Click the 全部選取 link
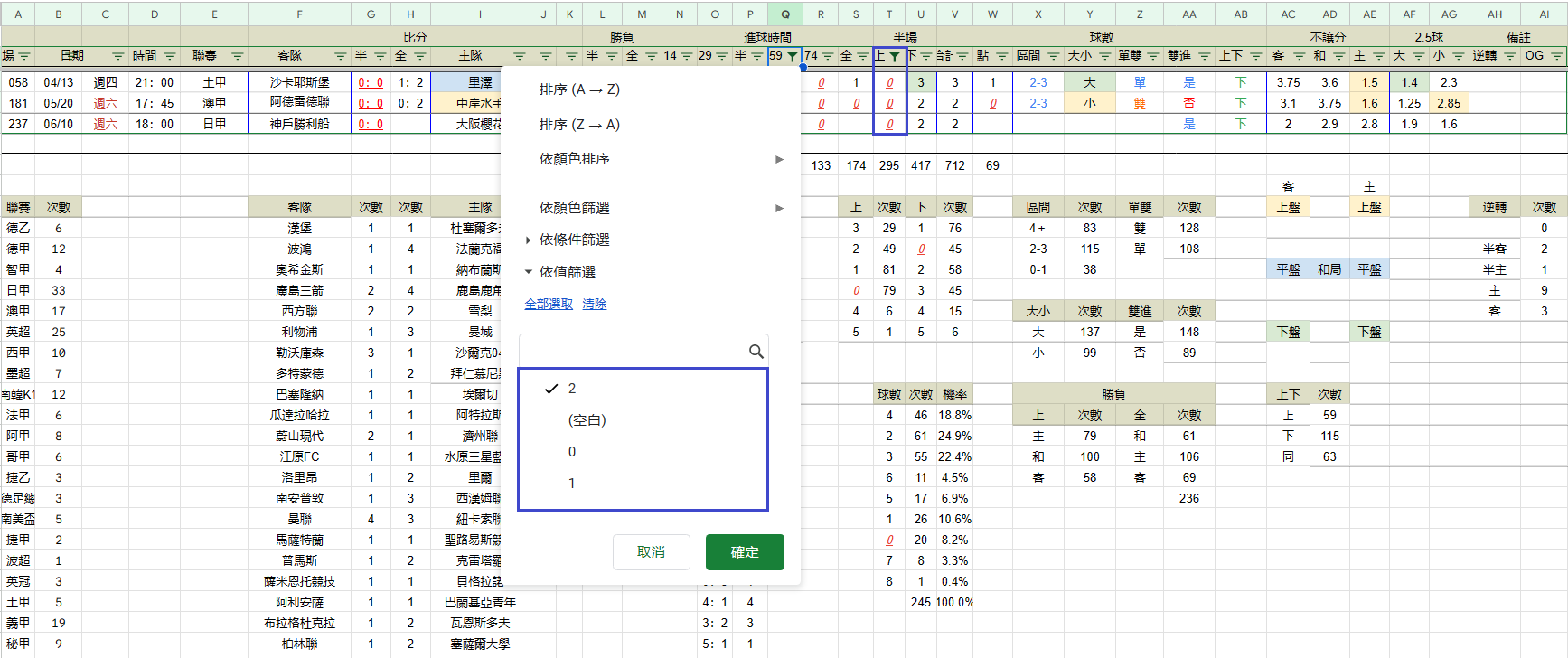This screenshot has width=1568, height=658. pos(549,305)
